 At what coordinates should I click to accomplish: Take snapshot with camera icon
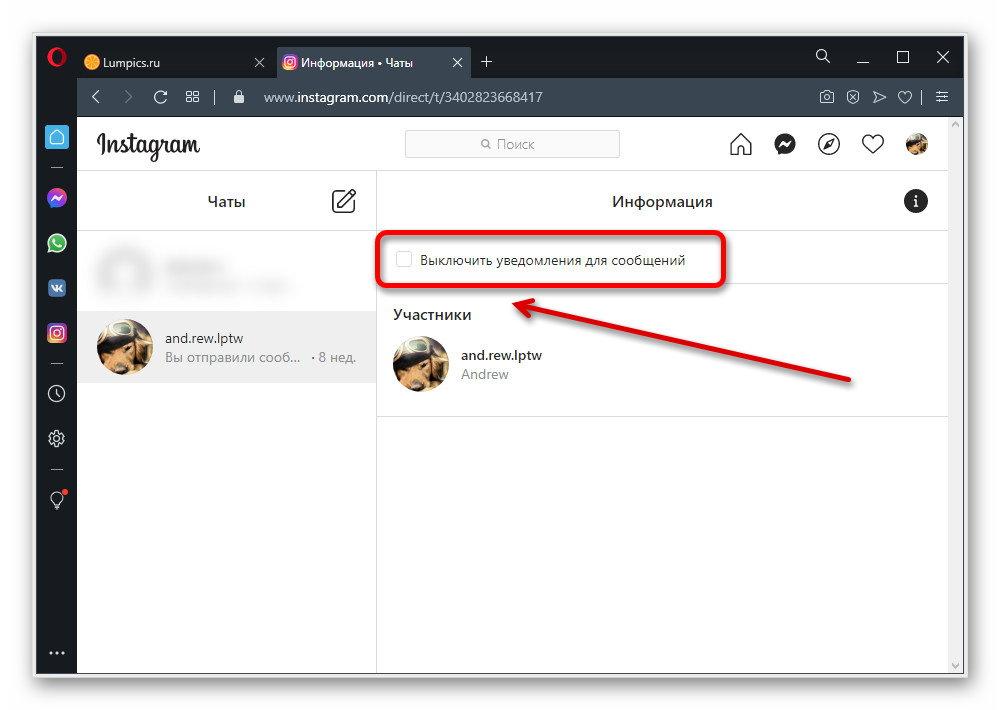(x=827, y=97)
